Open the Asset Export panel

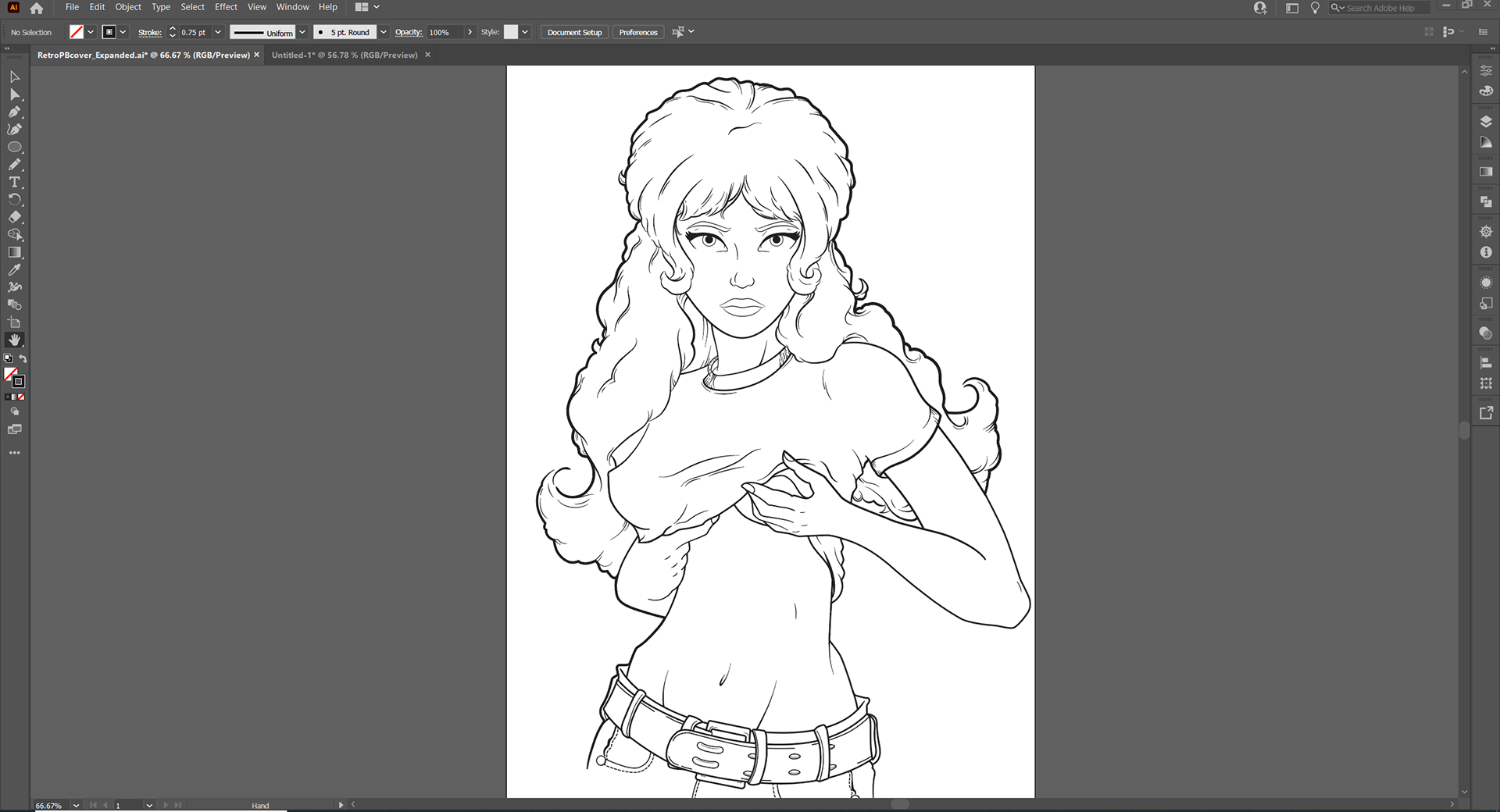[x=1486, y=413]
